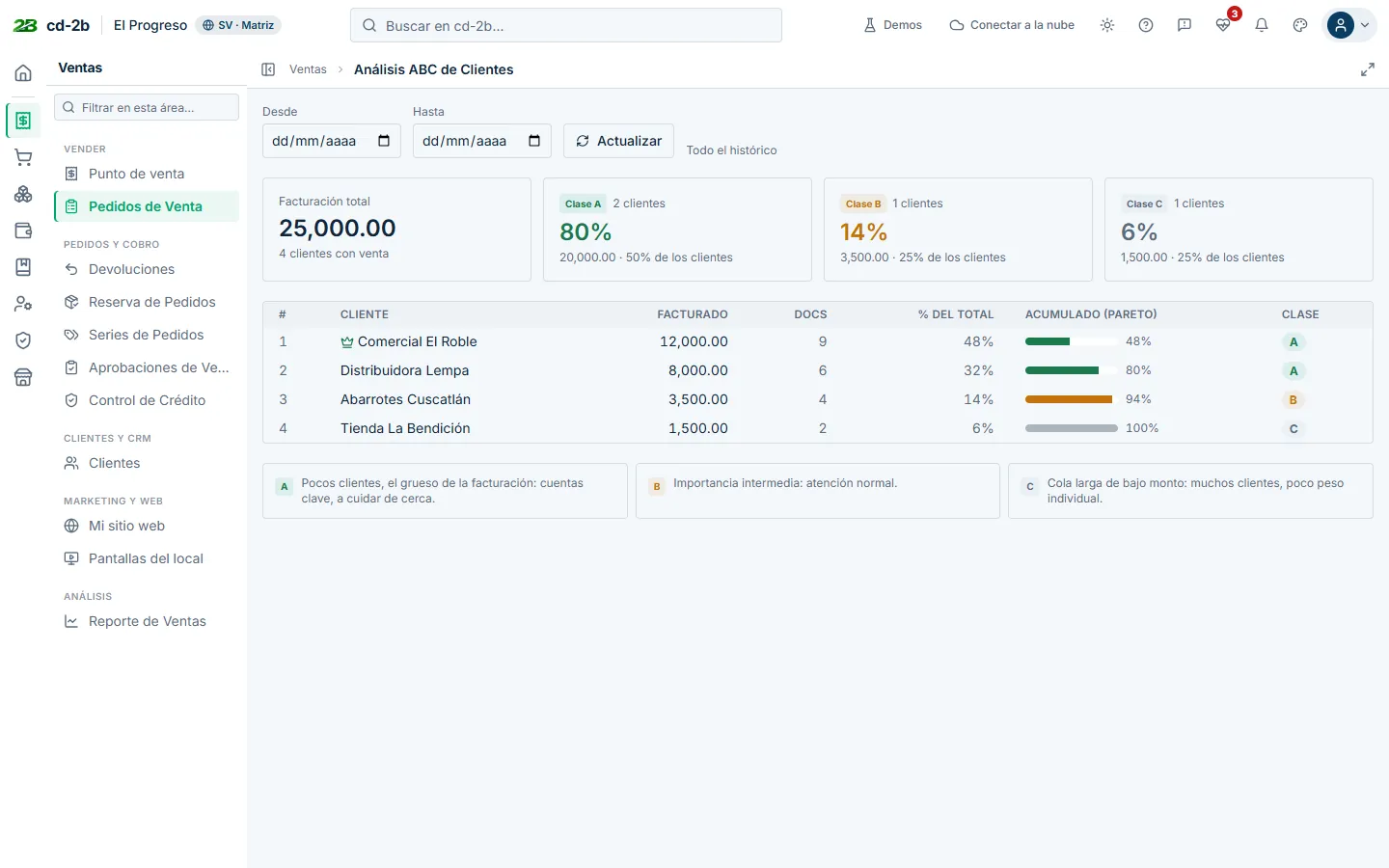Open the color palette theme icon
Image resolution: width=1389 pixels, height=868 pixels.
(x=1300, y=25)
